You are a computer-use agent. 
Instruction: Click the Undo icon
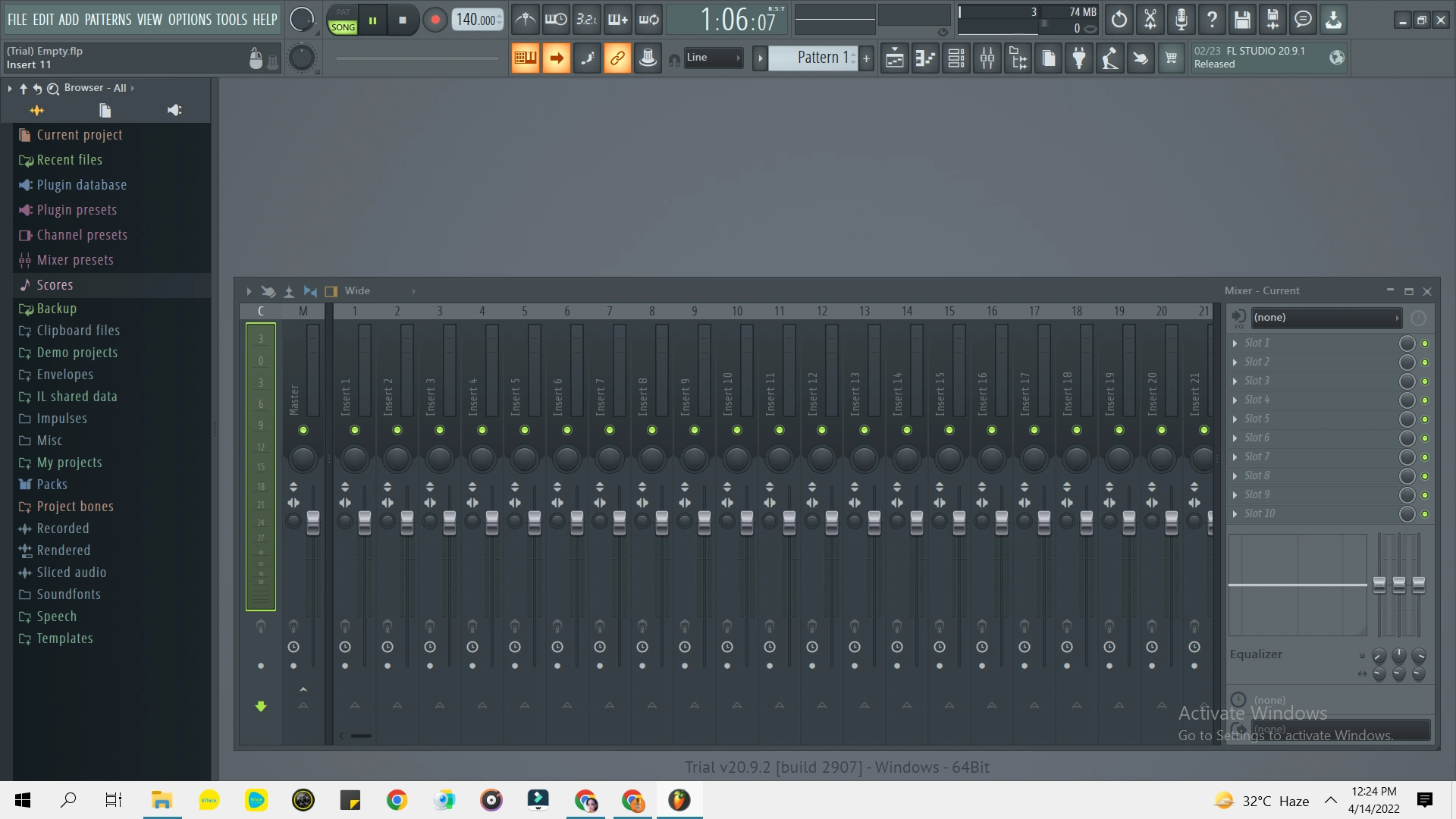pyautogui.click(x=1119, y=20)
